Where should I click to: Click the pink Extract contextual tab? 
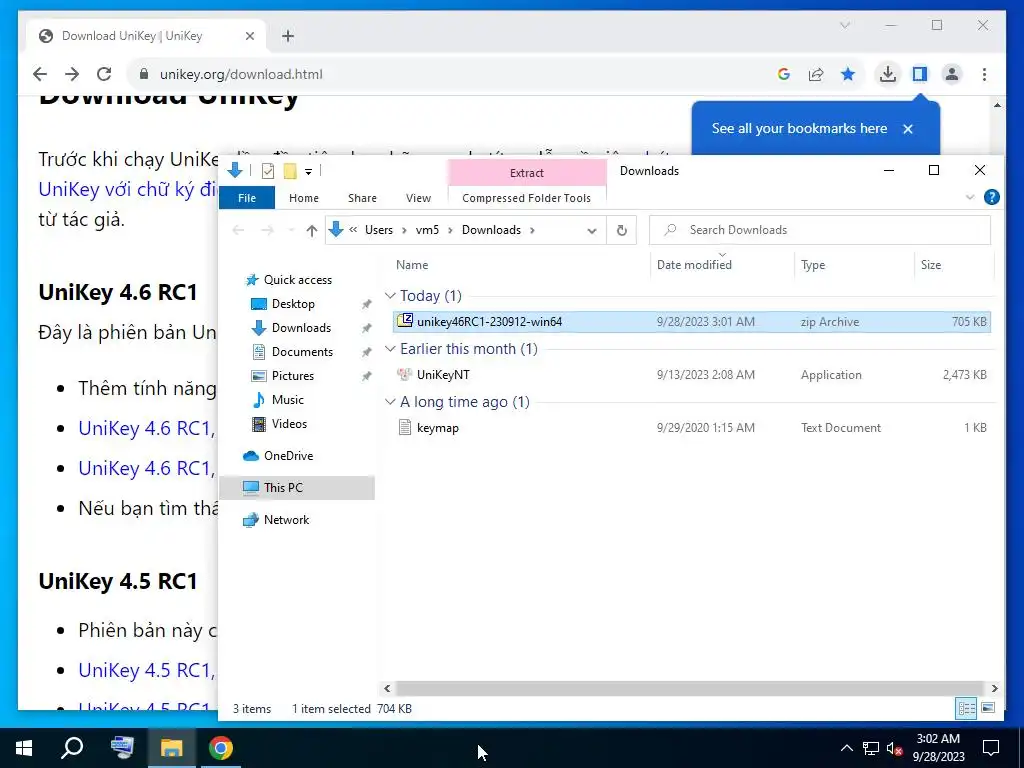coord(526,172)
